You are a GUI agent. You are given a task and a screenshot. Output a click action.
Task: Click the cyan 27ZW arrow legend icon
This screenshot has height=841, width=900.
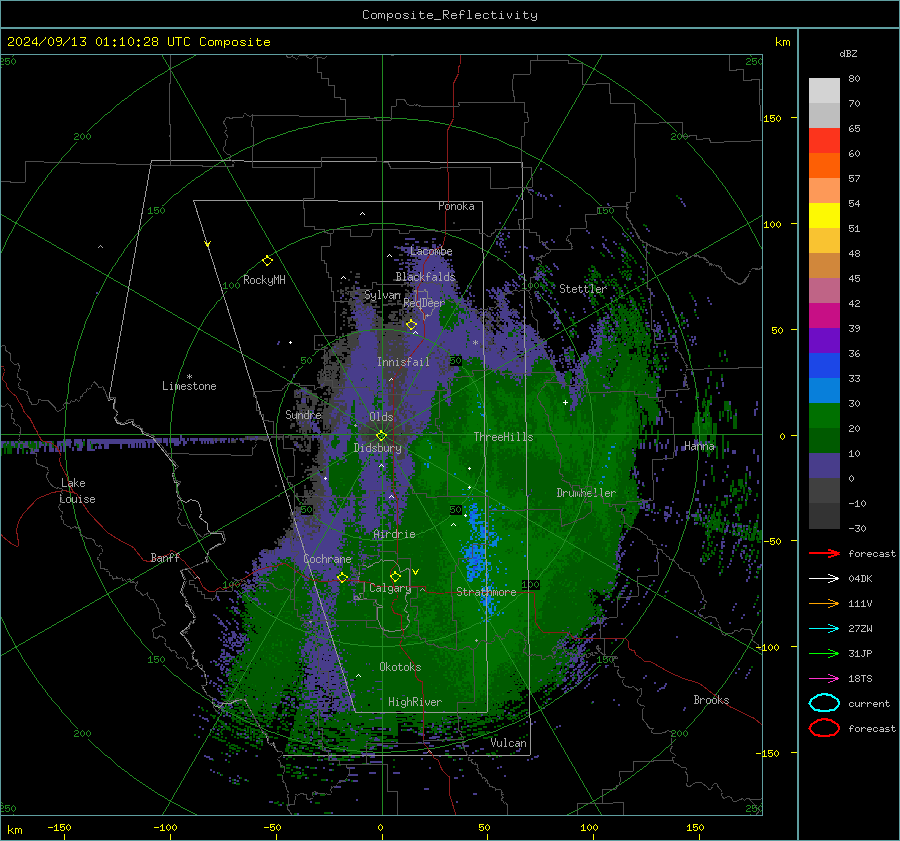tap(824, 629)
